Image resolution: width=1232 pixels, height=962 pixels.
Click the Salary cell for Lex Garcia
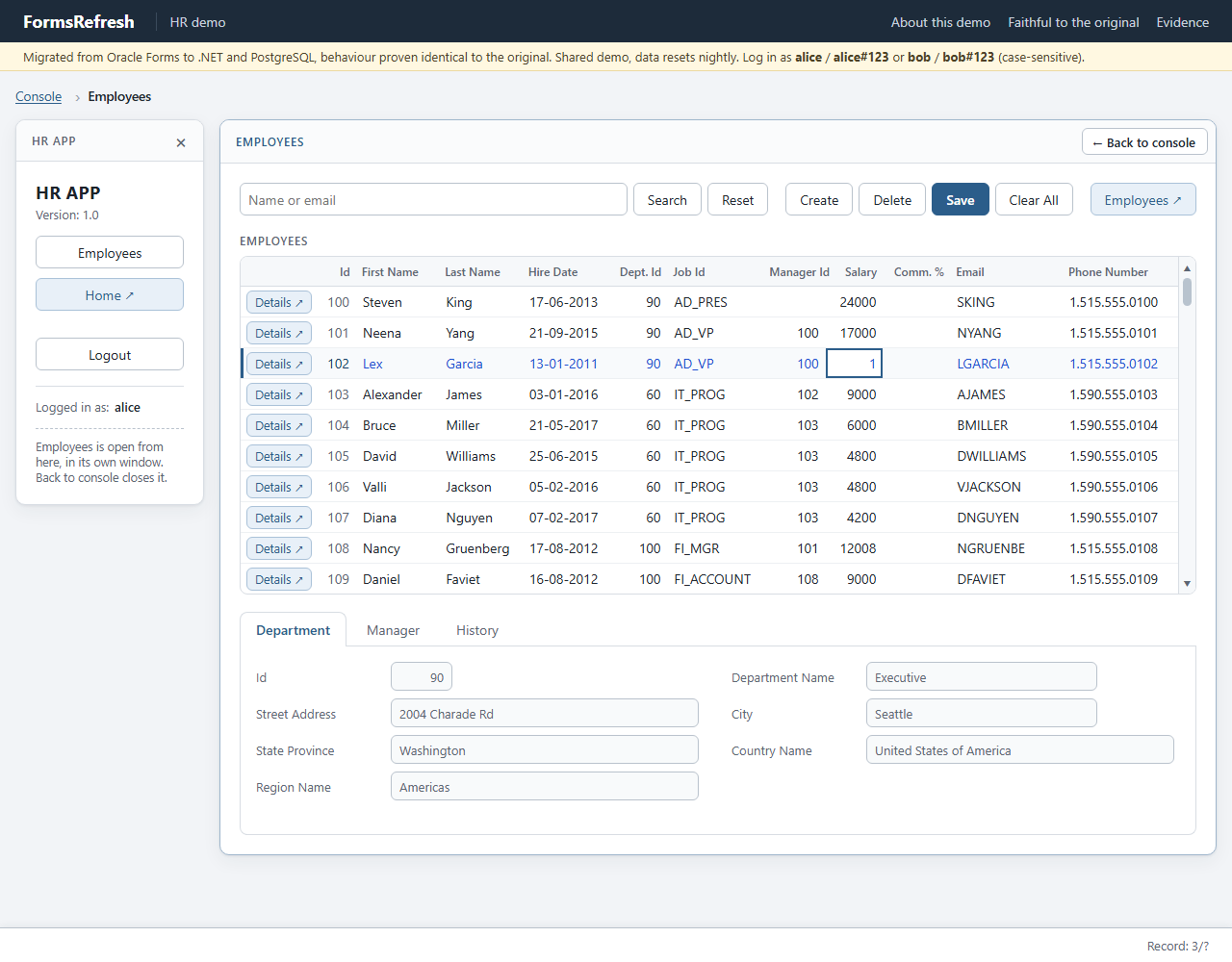pos(855,364)
